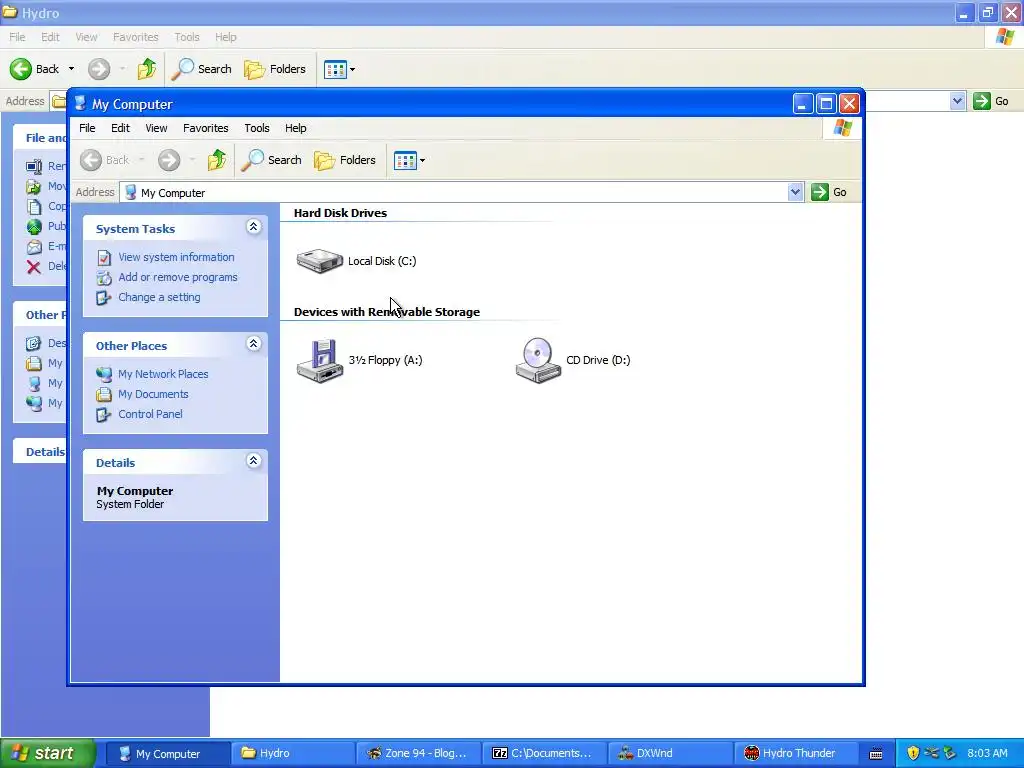Click the Back button in the Hydro window
Screen dimensions: 1024x768
coord(35,69)
